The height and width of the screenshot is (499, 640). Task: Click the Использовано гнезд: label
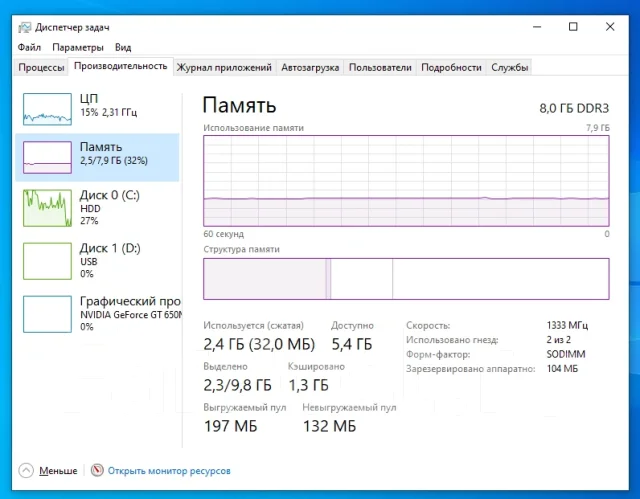[x=452, y=339]
